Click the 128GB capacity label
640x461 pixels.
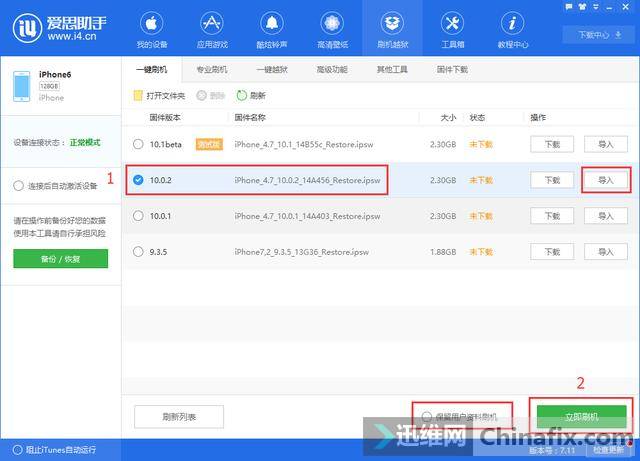tap(49, 86)
